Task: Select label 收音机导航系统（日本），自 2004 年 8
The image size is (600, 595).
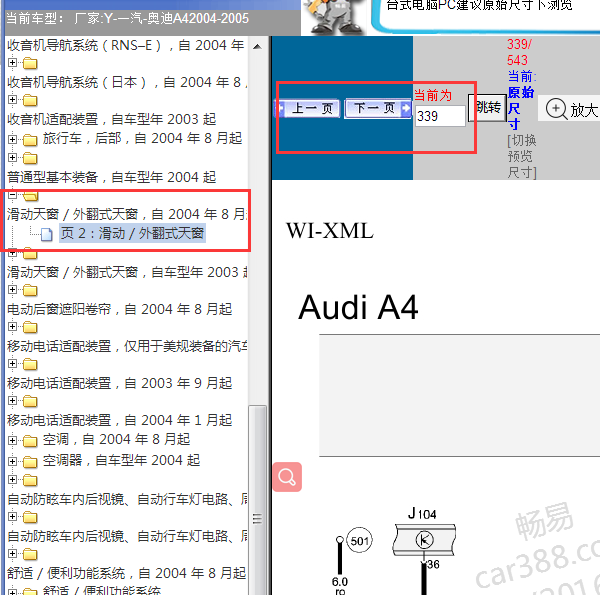Action: click(127, 82)
